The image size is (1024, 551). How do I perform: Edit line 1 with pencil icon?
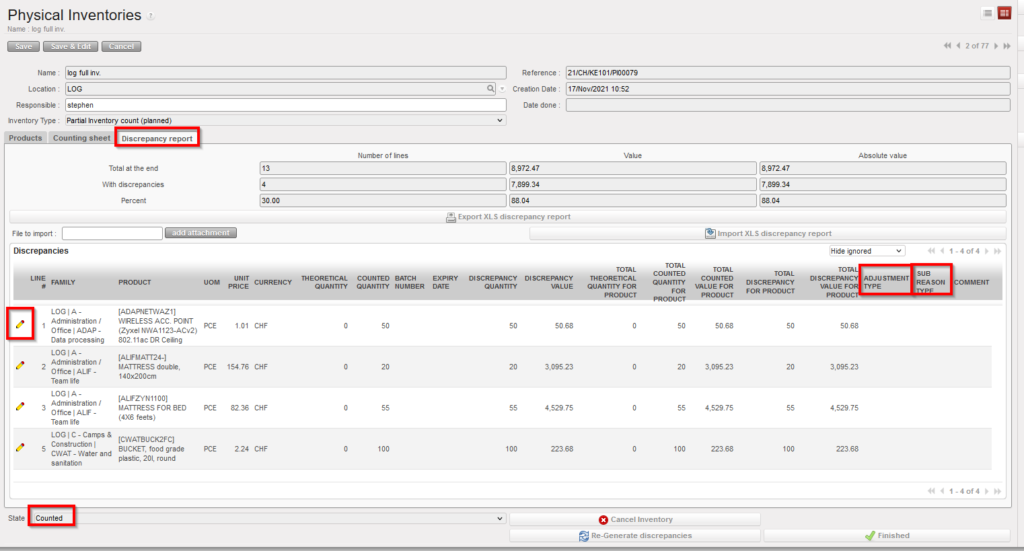pos(20,325)
